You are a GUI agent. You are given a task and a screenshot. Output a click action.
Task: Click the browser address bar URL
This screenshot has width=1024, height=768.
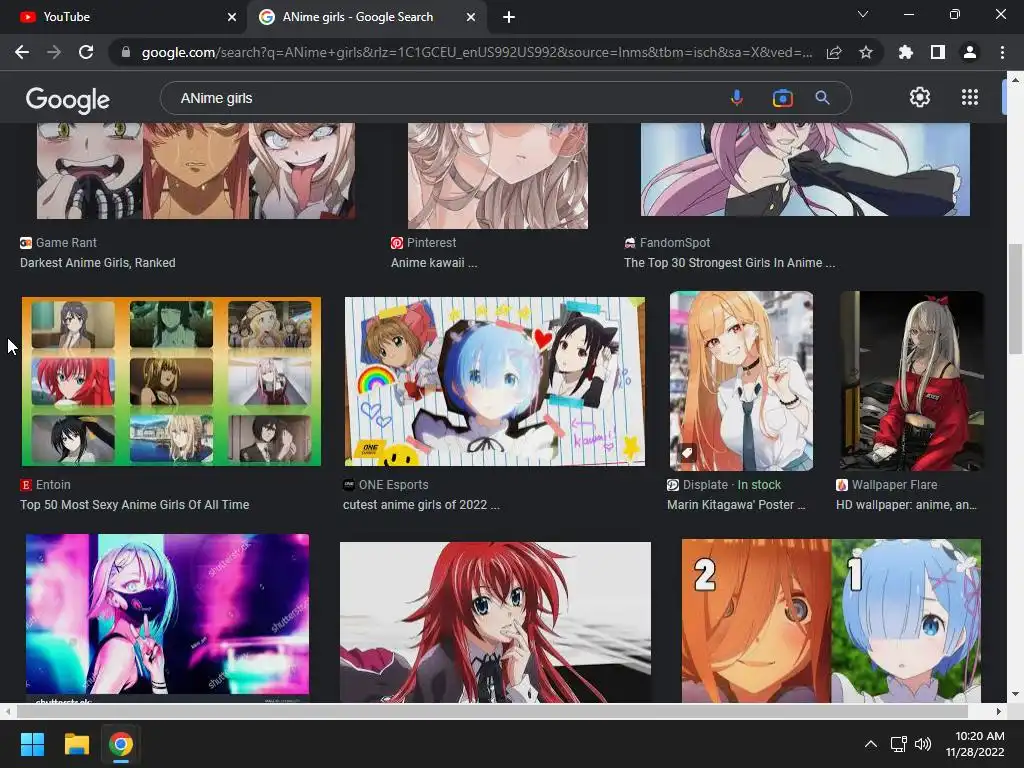click(477, 52)
